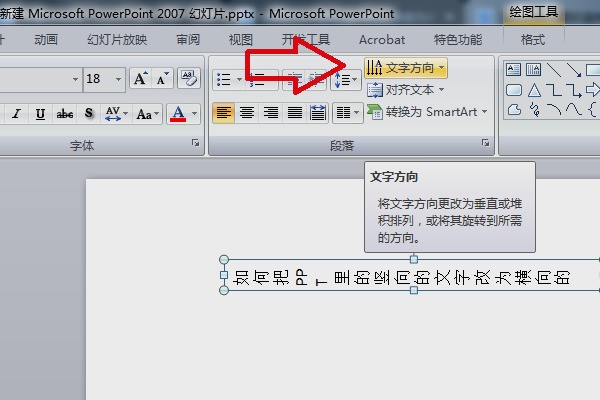Switch to the 审阅 tab
The height and width of the screenshot is (400, 600).
click(188, 40)
